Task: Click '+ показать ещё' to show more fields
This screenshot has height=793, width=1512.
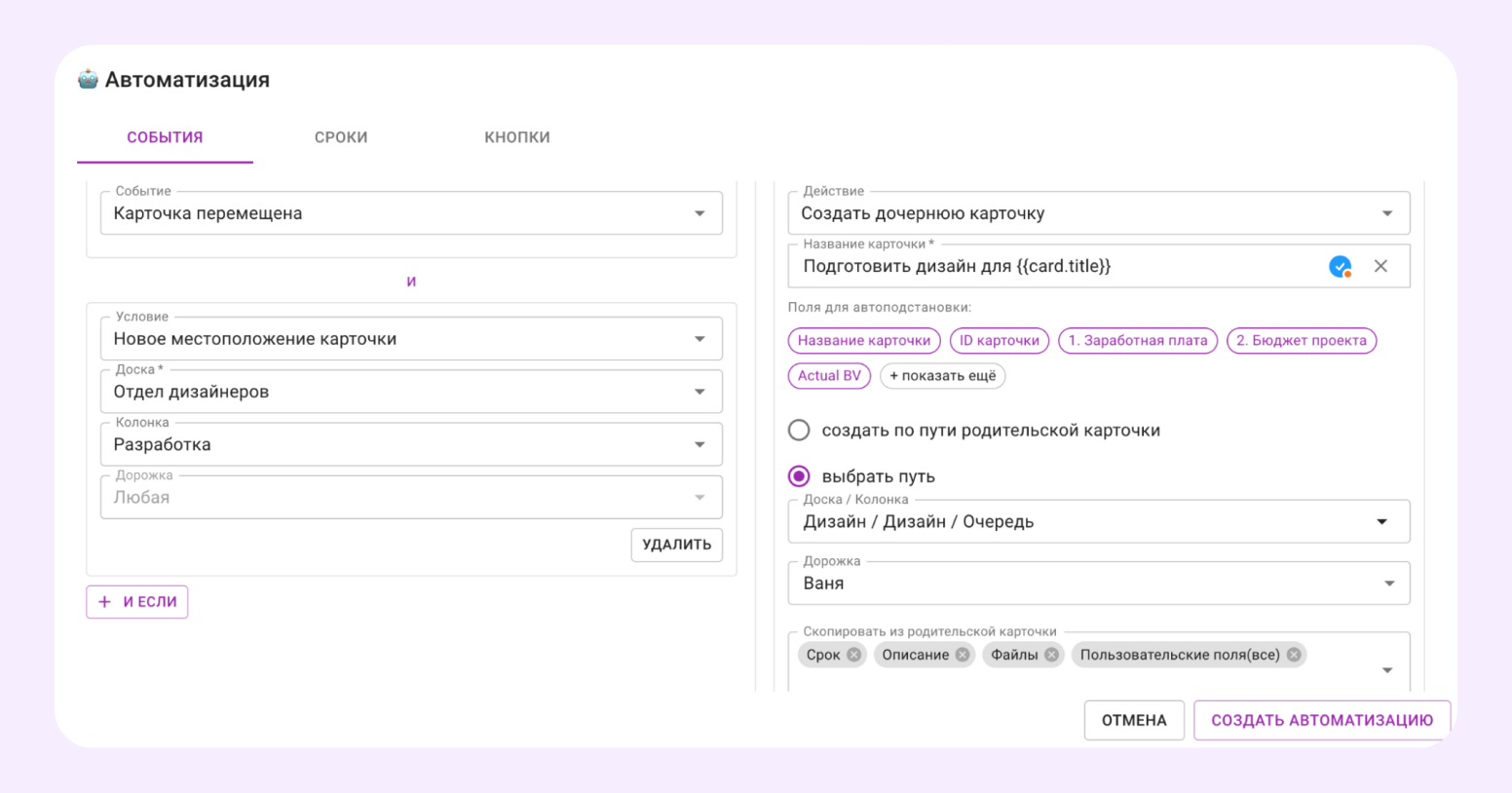Action: (x=943, y=375)
